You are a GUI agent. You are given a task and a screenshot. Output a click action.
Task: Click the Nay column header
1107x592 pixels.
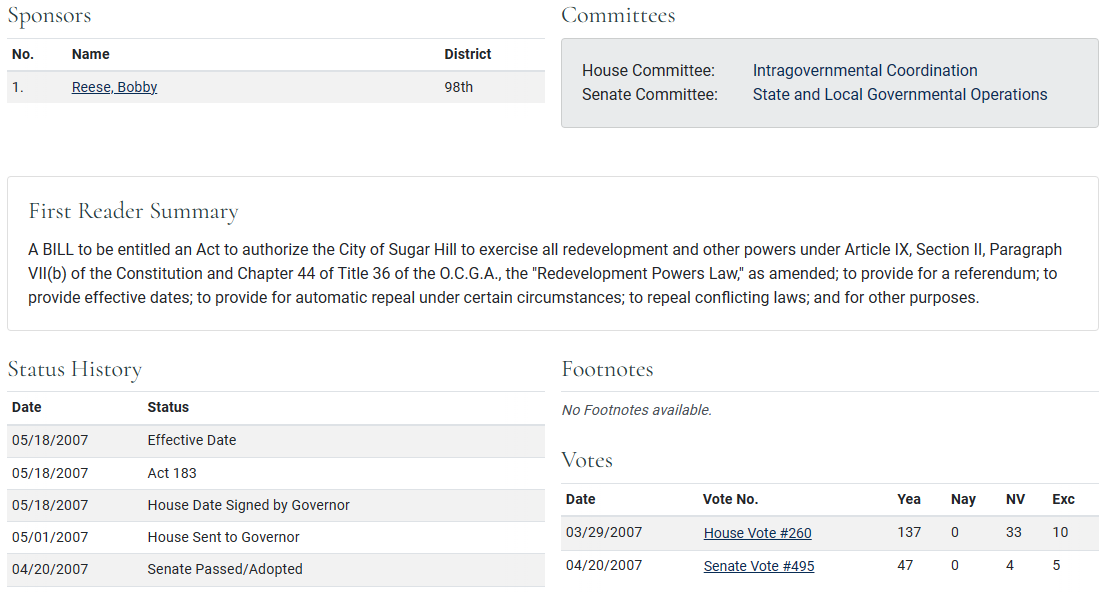coord(963,500)
